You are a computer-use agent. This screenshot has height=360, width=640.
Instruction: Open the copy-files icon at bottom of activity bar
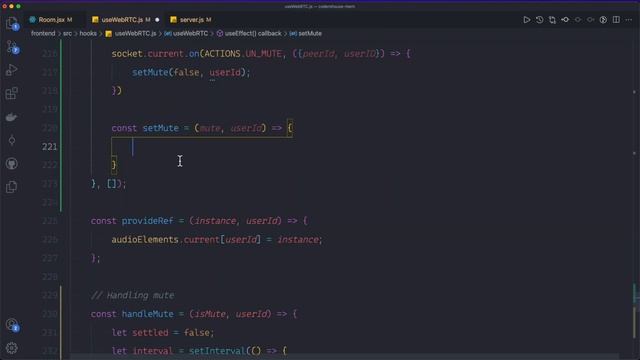(12, 187)
